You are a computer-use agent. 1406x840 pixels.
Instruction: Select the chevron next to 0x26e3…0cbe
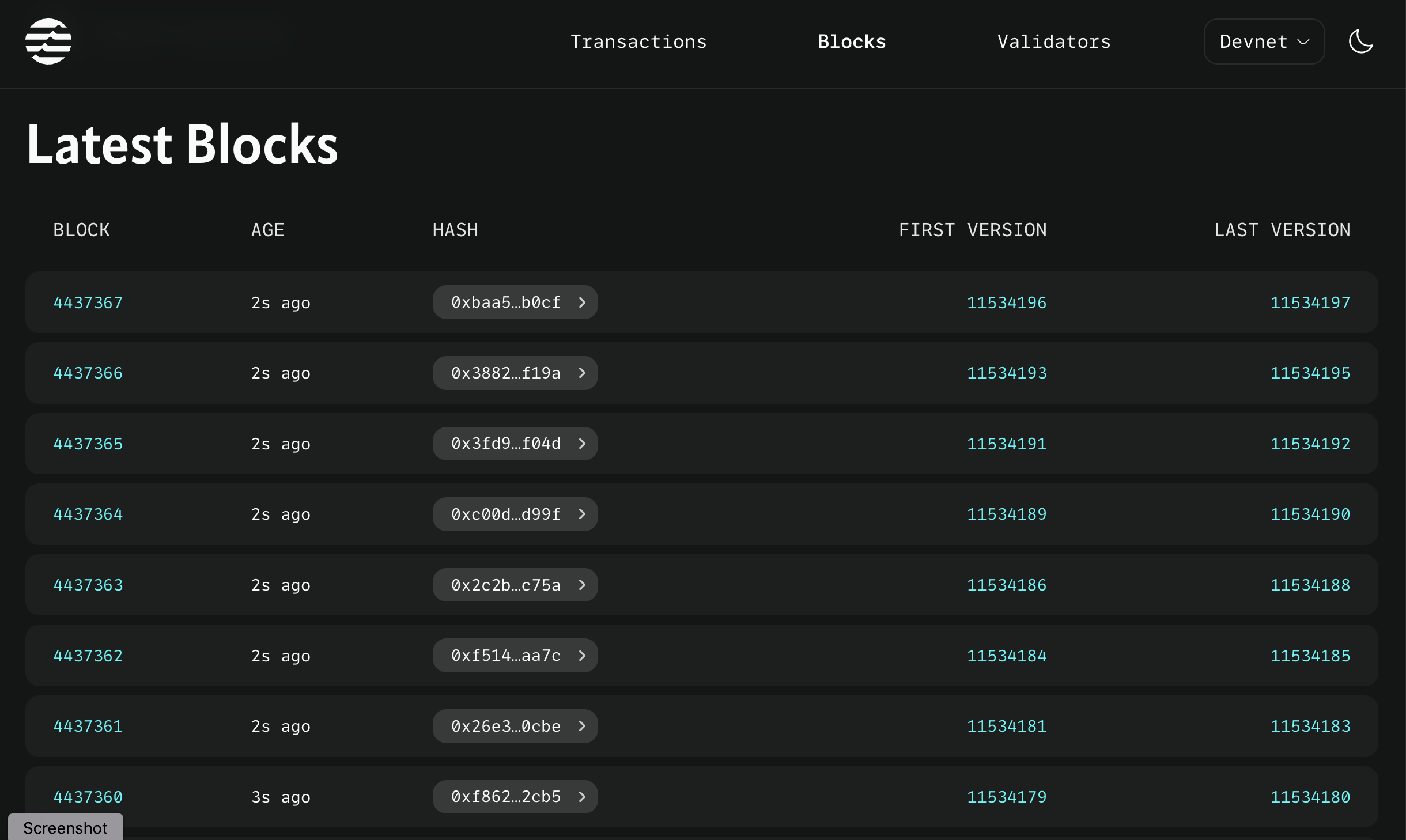pyautogui.click(x=583, y=727)
